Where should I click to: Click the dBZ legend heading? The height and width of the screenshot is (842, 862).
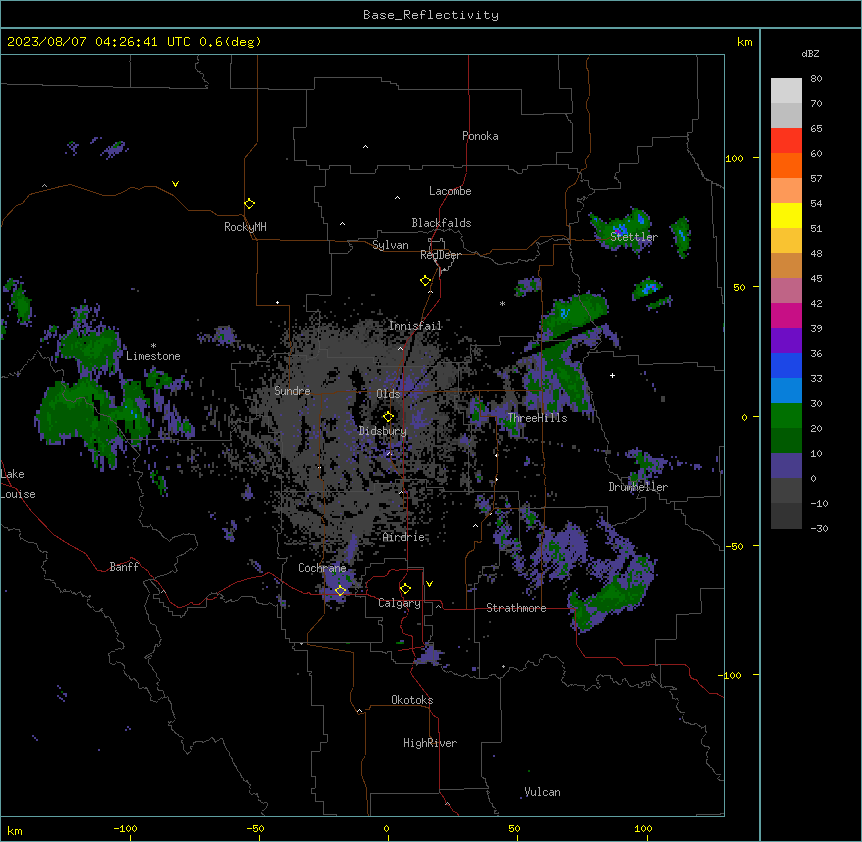point(810,54)
